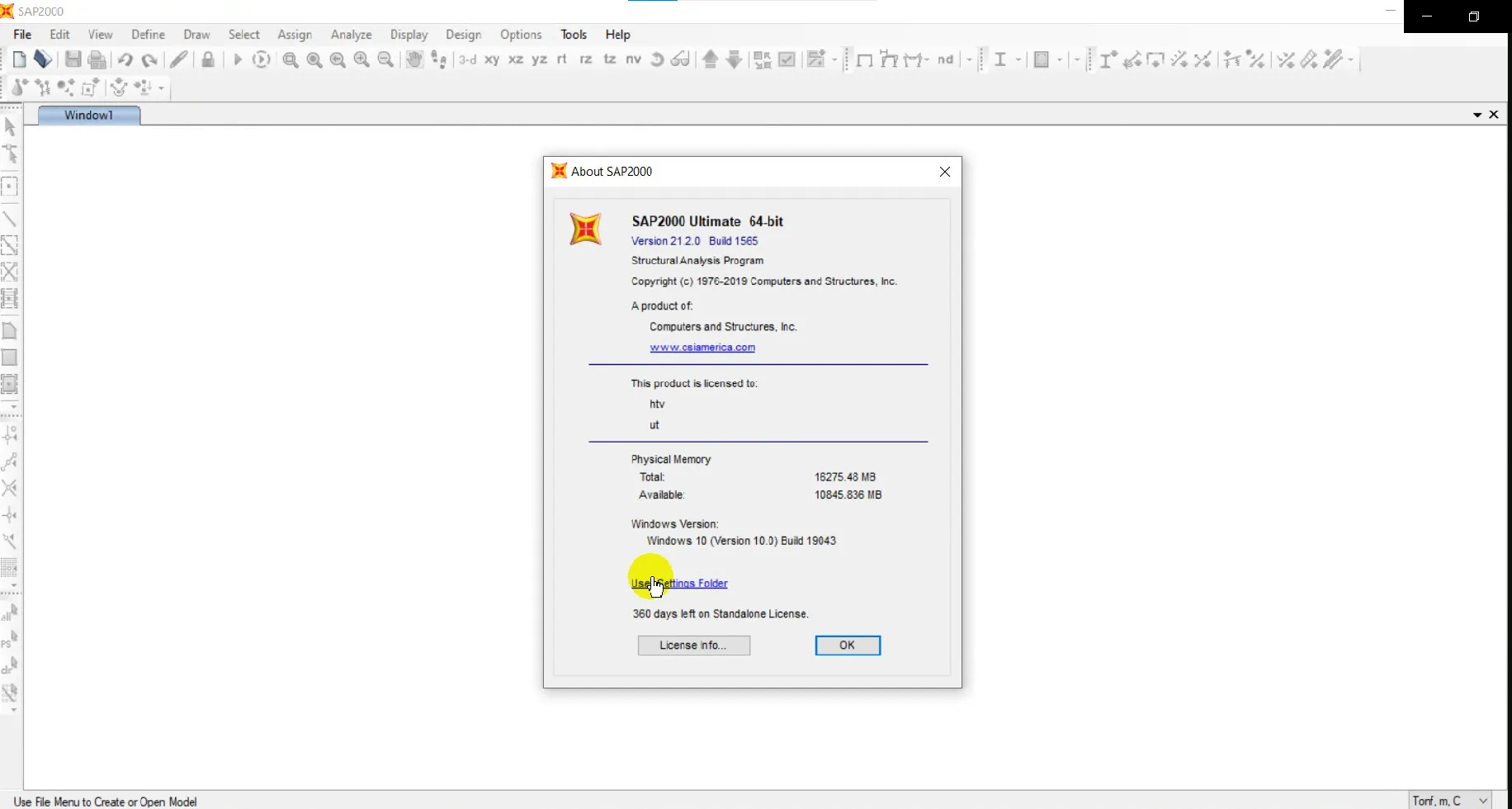Select the Window1 tab
This screenshot has width=1512, height=809.
pos(89,116)
